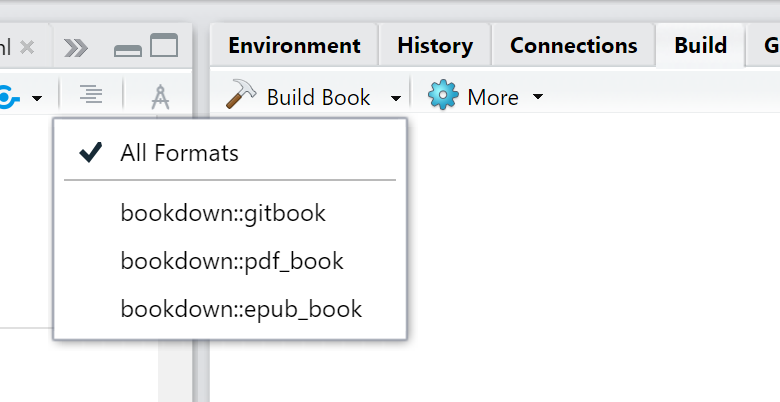Click the More gear icon
Image resolution: width=780 pixels, height=402 pixels.
[443, 96]
